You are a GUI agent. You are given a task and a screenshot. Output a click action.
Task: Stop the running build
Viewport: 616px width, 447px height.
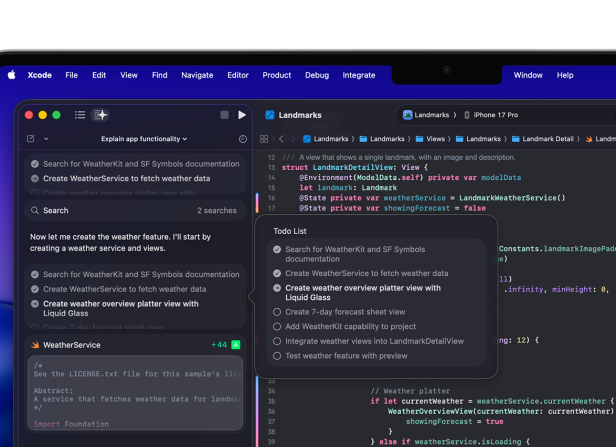[224, 115]
